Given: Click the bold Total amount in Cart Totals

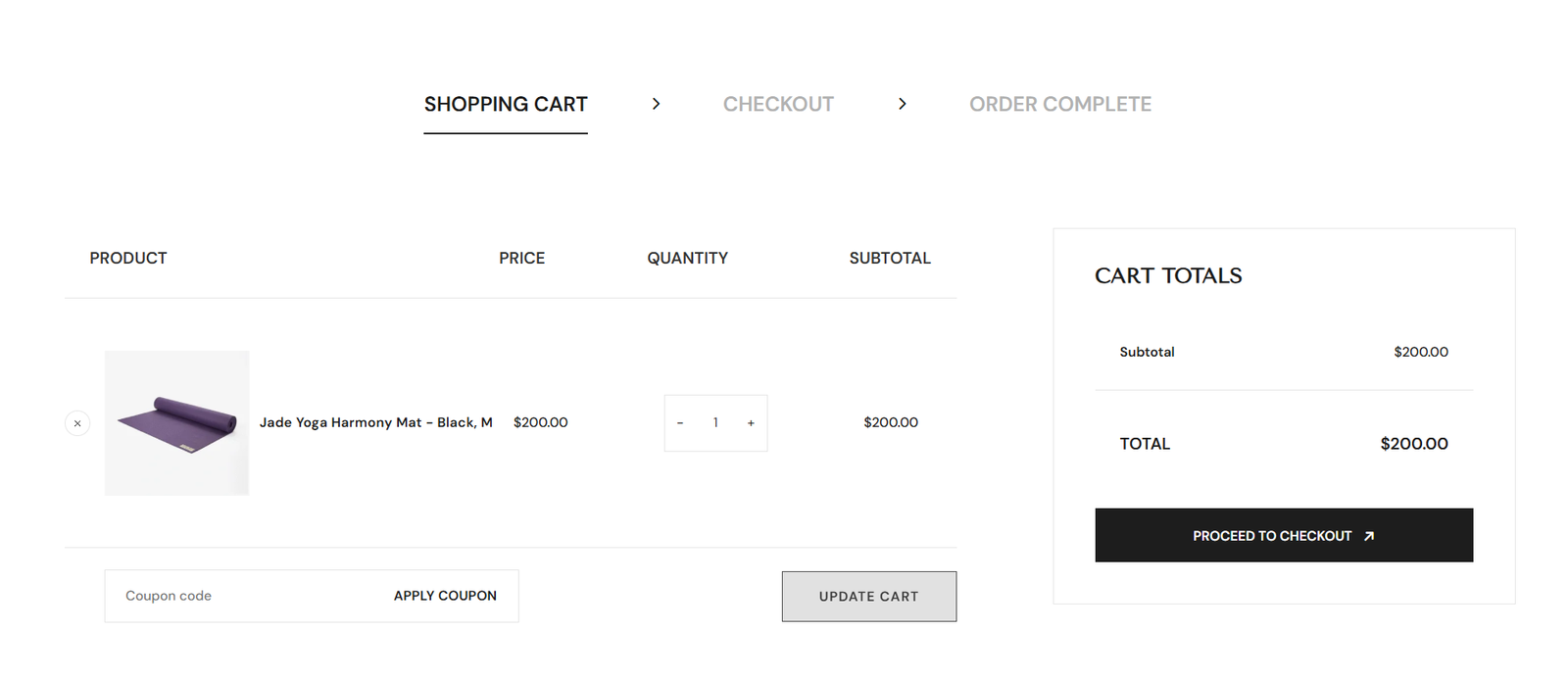Looking at the screenshot, I should click(x=1413, y=444).
